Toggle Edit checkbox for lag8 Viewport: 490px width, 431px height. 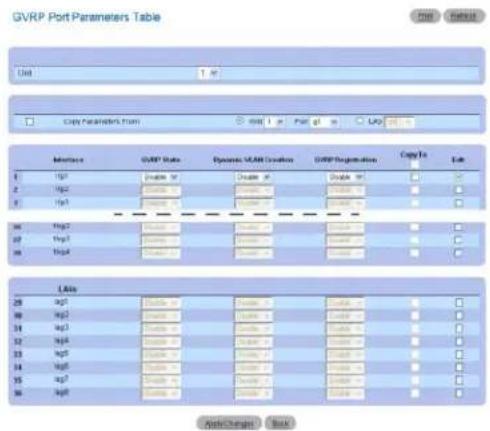point(459,393)
